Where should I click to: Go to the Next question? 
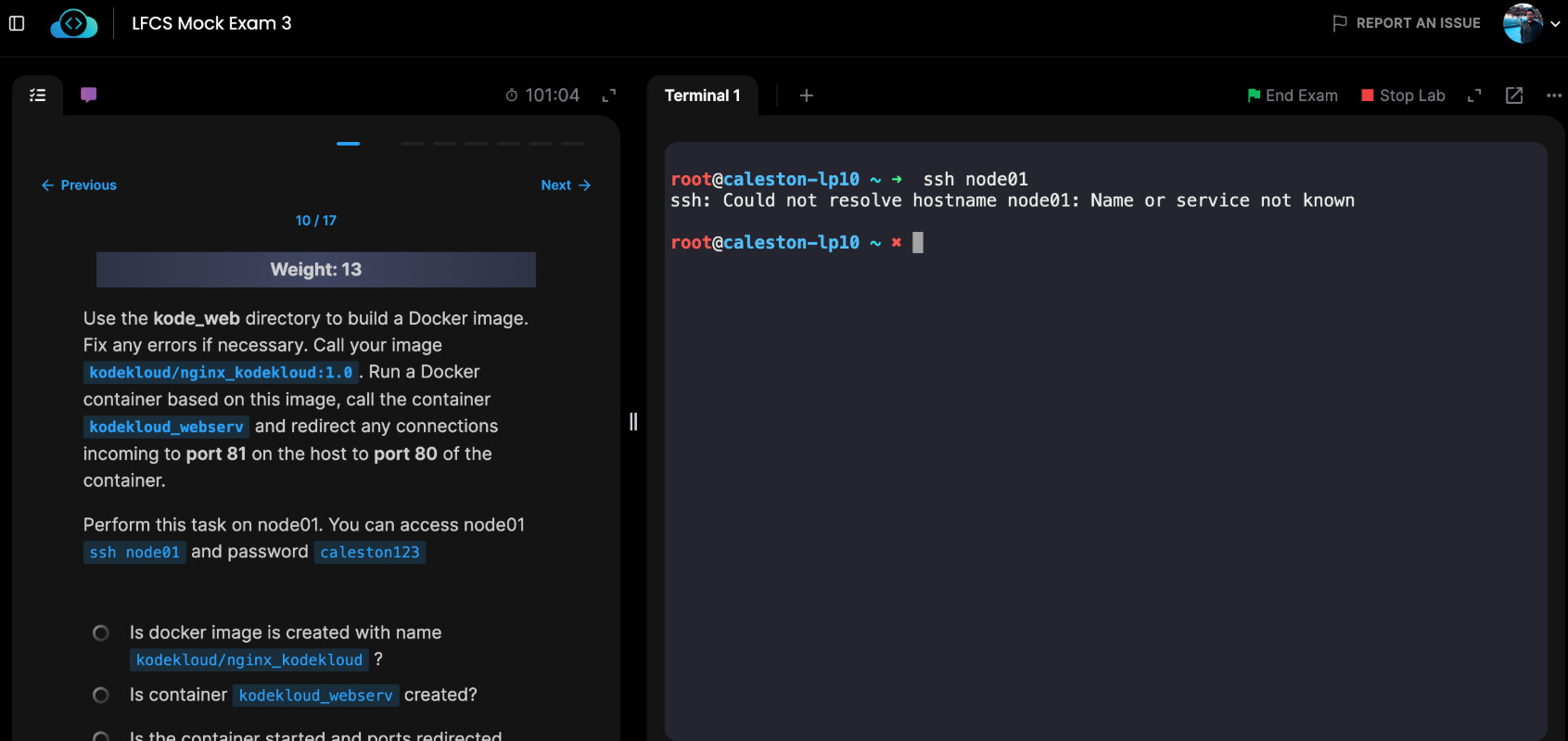566,185
